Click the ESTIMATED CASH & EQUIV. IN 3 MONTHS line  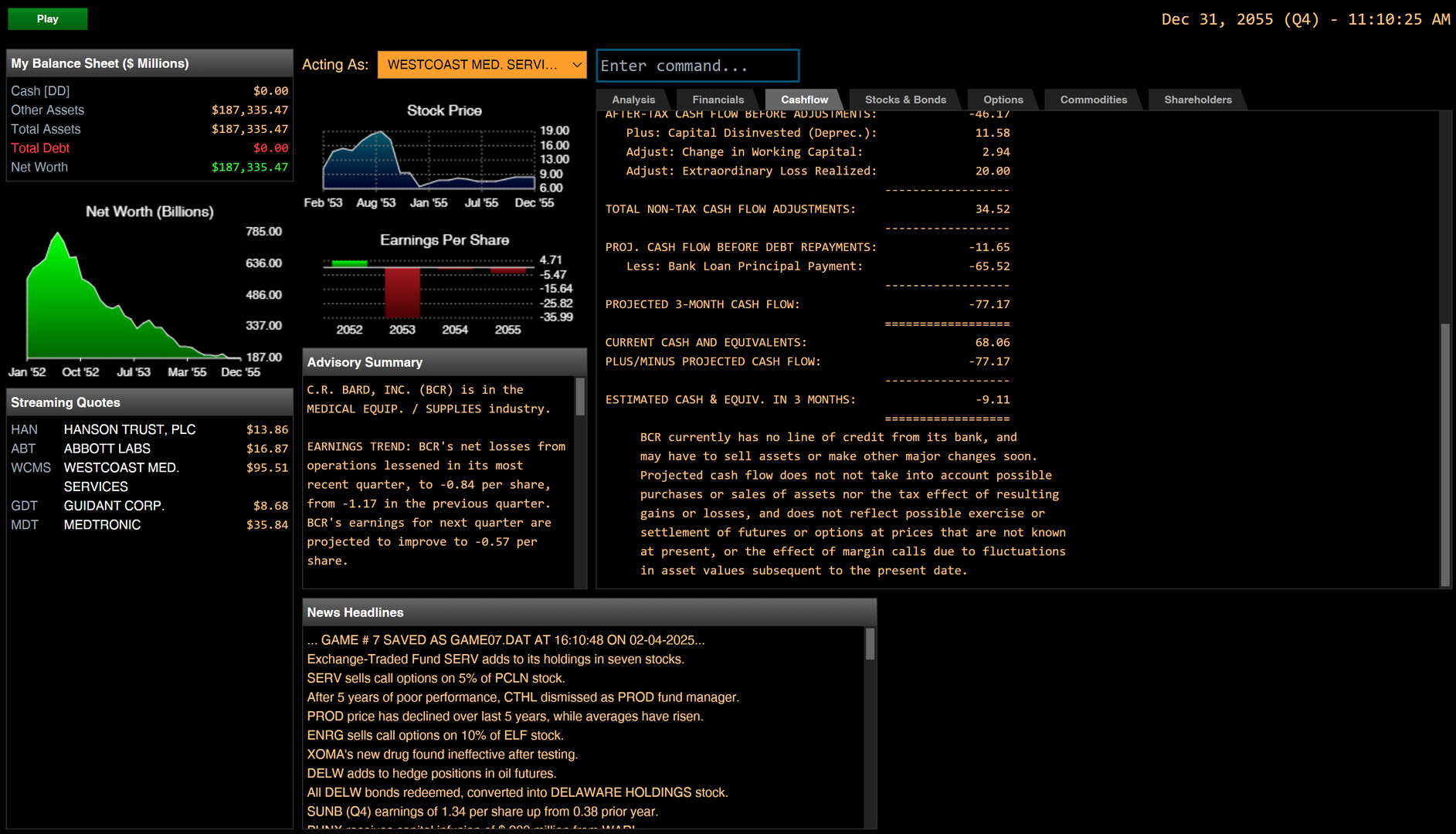tap(807, 399)
